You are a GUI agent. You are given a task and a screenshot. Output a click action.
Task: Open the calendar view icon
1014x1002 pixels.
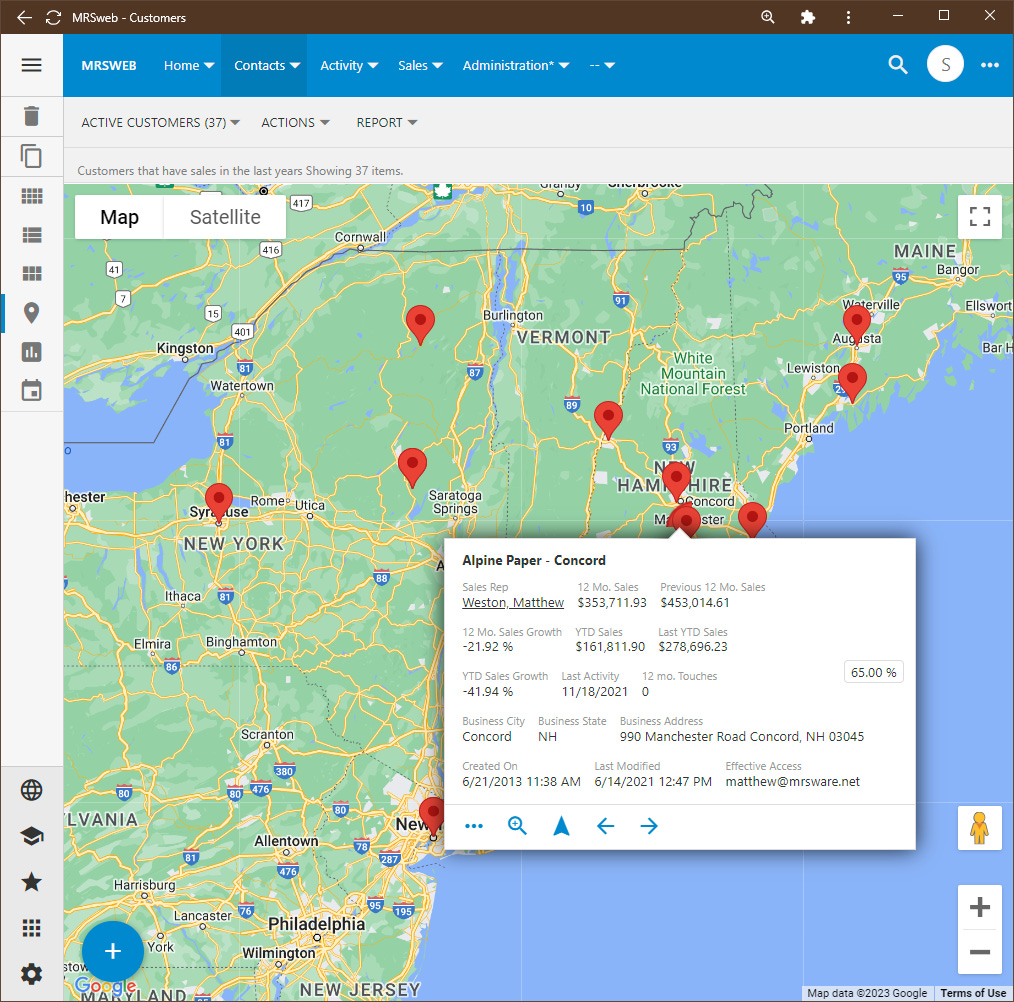point(31,391)
